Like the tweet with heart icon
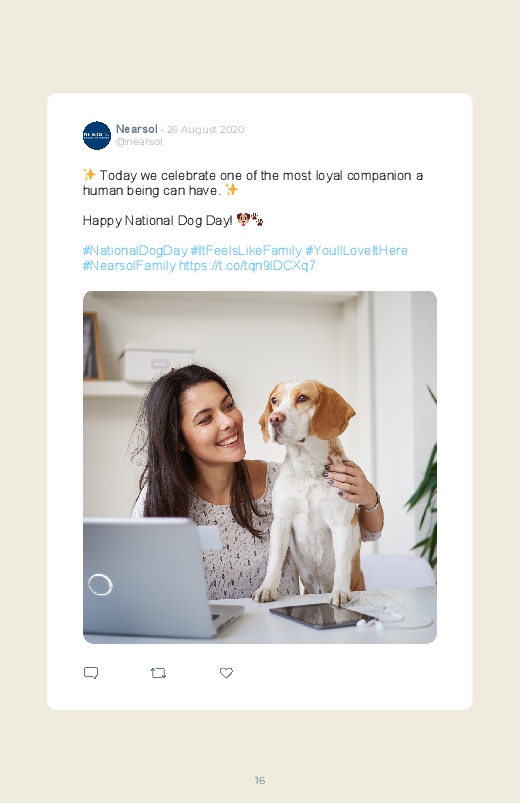 coord(226,672)
